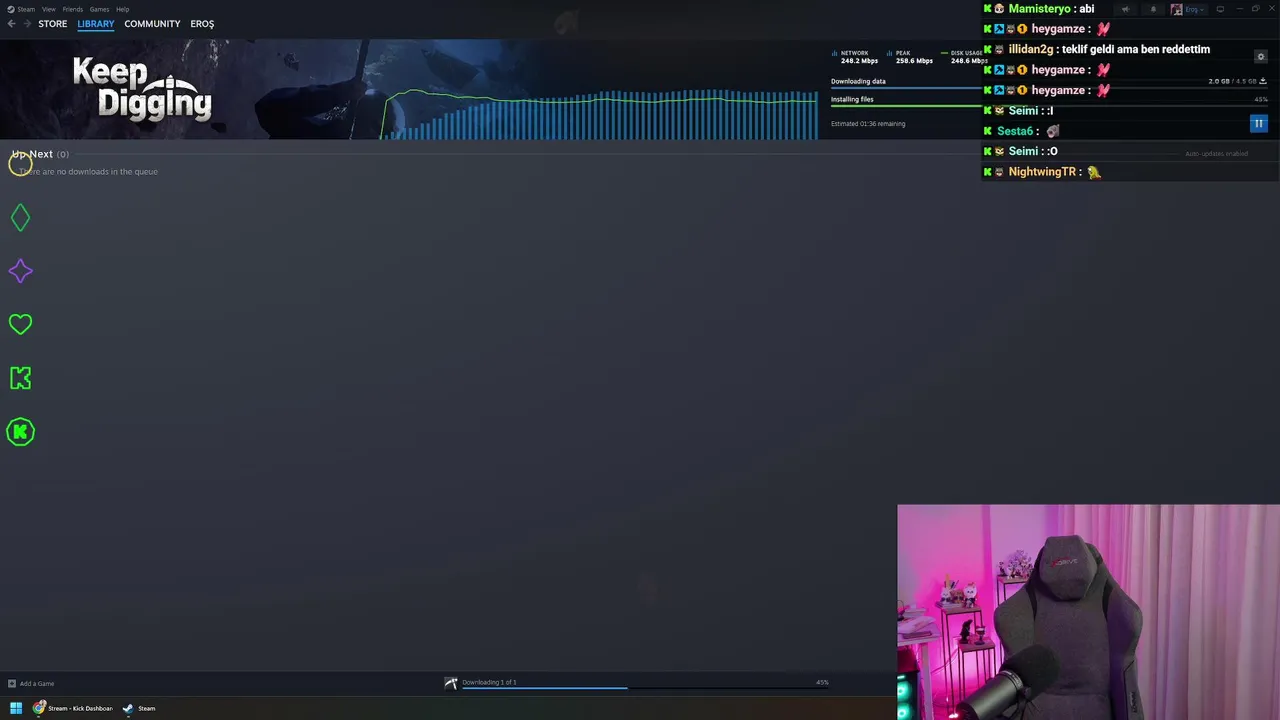This screenshot has width=1280, height=720.
Task: Click the Sesta6 chat username
Action: click(1015, 131)
